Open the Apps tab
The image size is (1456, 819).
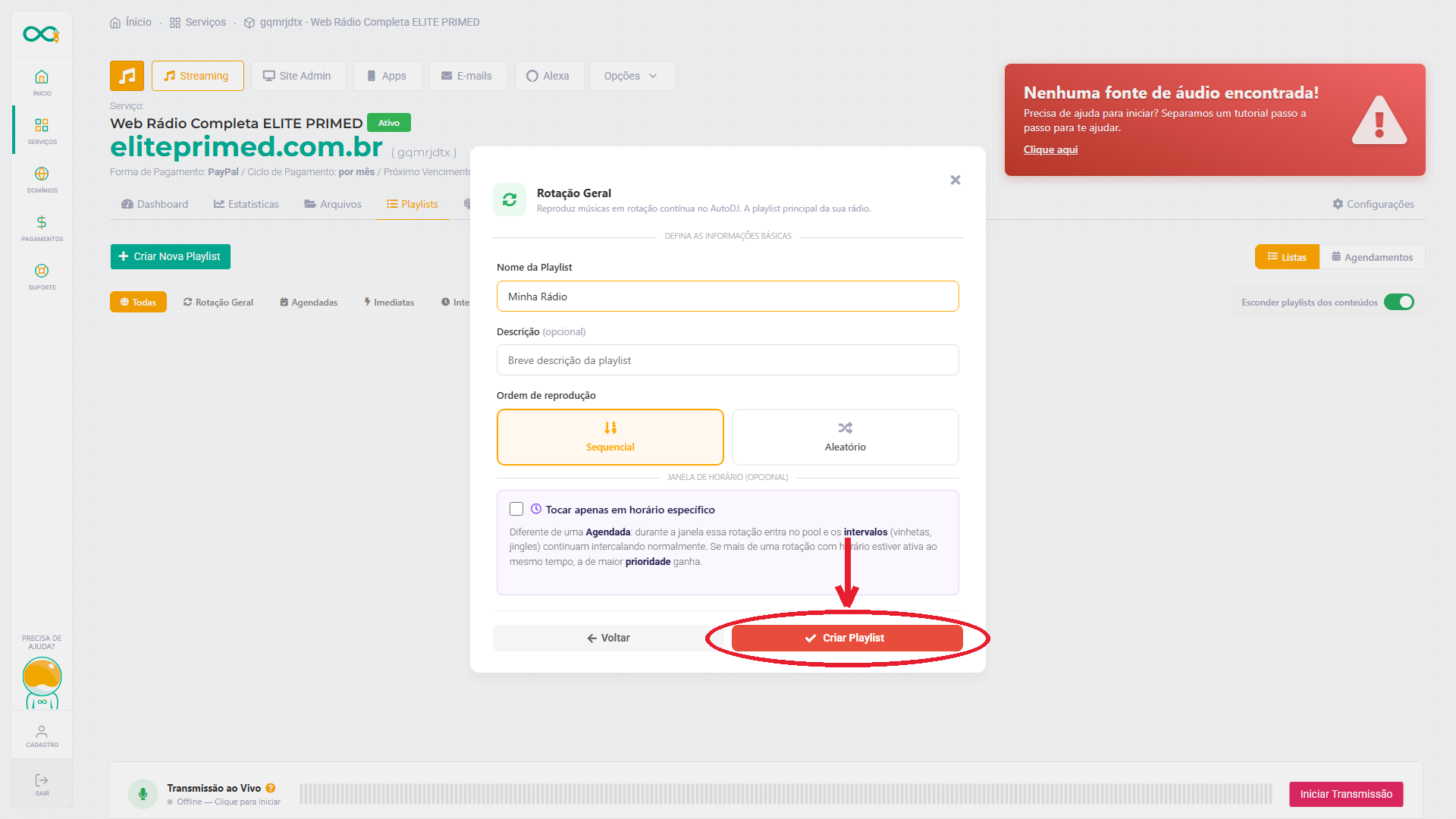pyautogui.click(x=387, y=76)
